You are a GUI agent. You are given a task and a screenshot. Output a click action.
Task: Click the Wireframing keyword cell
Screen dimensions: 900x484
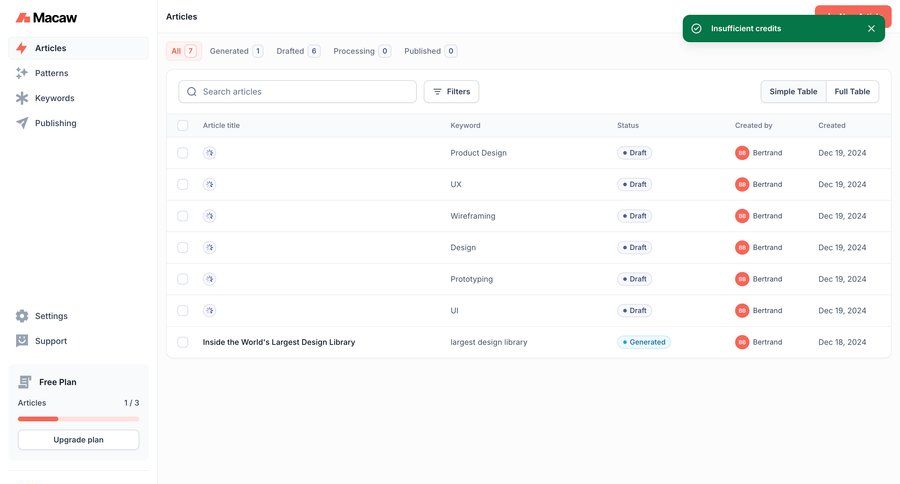[473, 216]
